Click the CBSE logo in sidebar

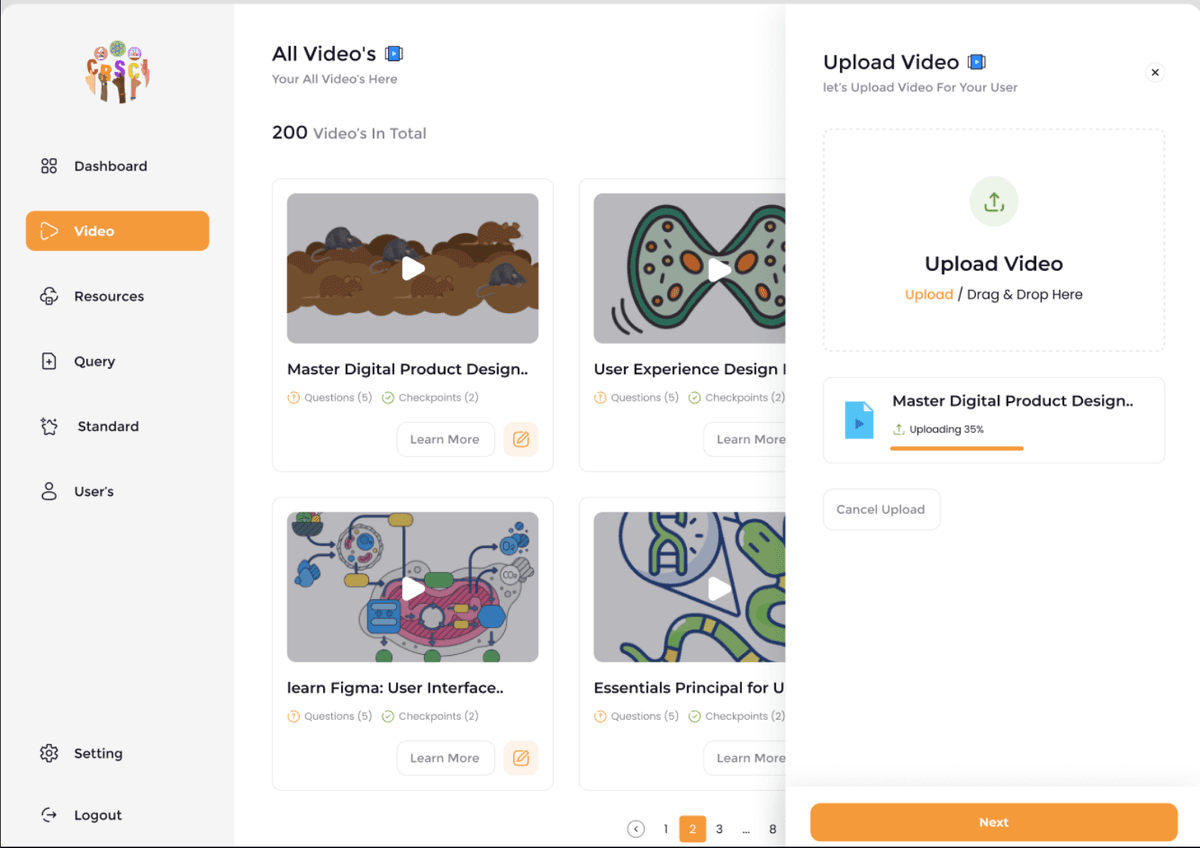118,72
